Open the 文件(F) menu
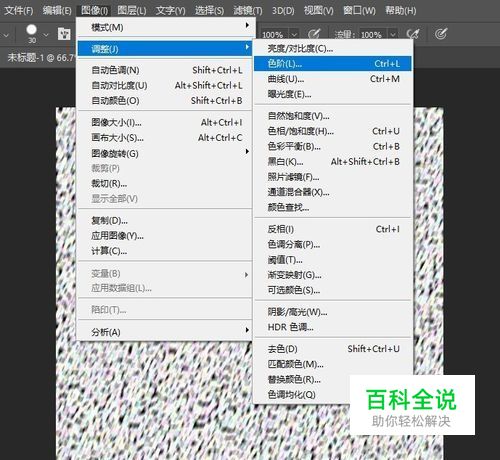Image resolution: width=500 pixels, height=460 pixels. (19, 11)
